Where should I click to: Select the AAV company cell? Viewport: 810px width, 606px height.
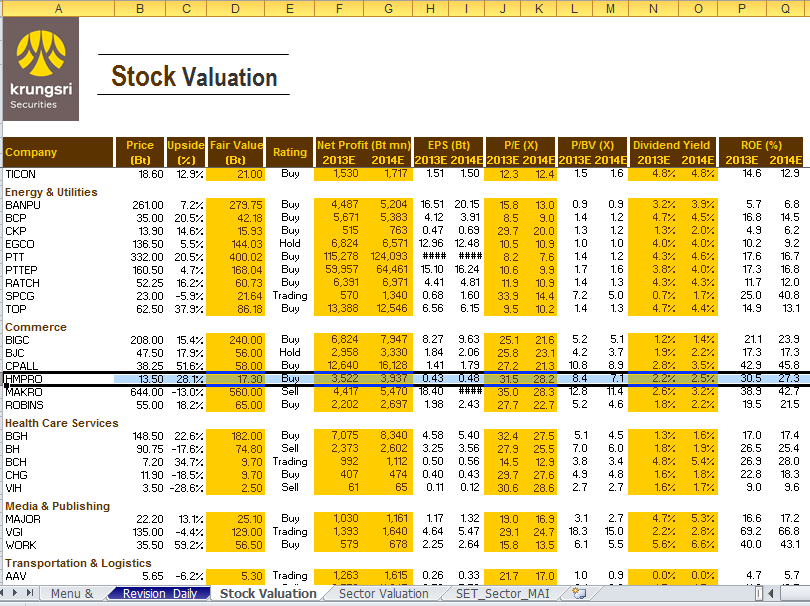coord(58,576)
